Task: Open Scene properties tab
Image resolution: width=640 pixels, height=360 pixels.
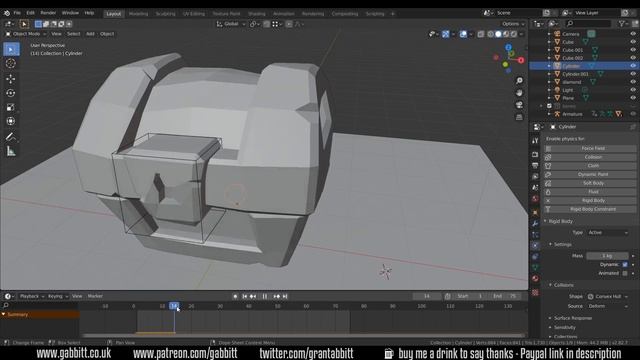Action: 535,187
